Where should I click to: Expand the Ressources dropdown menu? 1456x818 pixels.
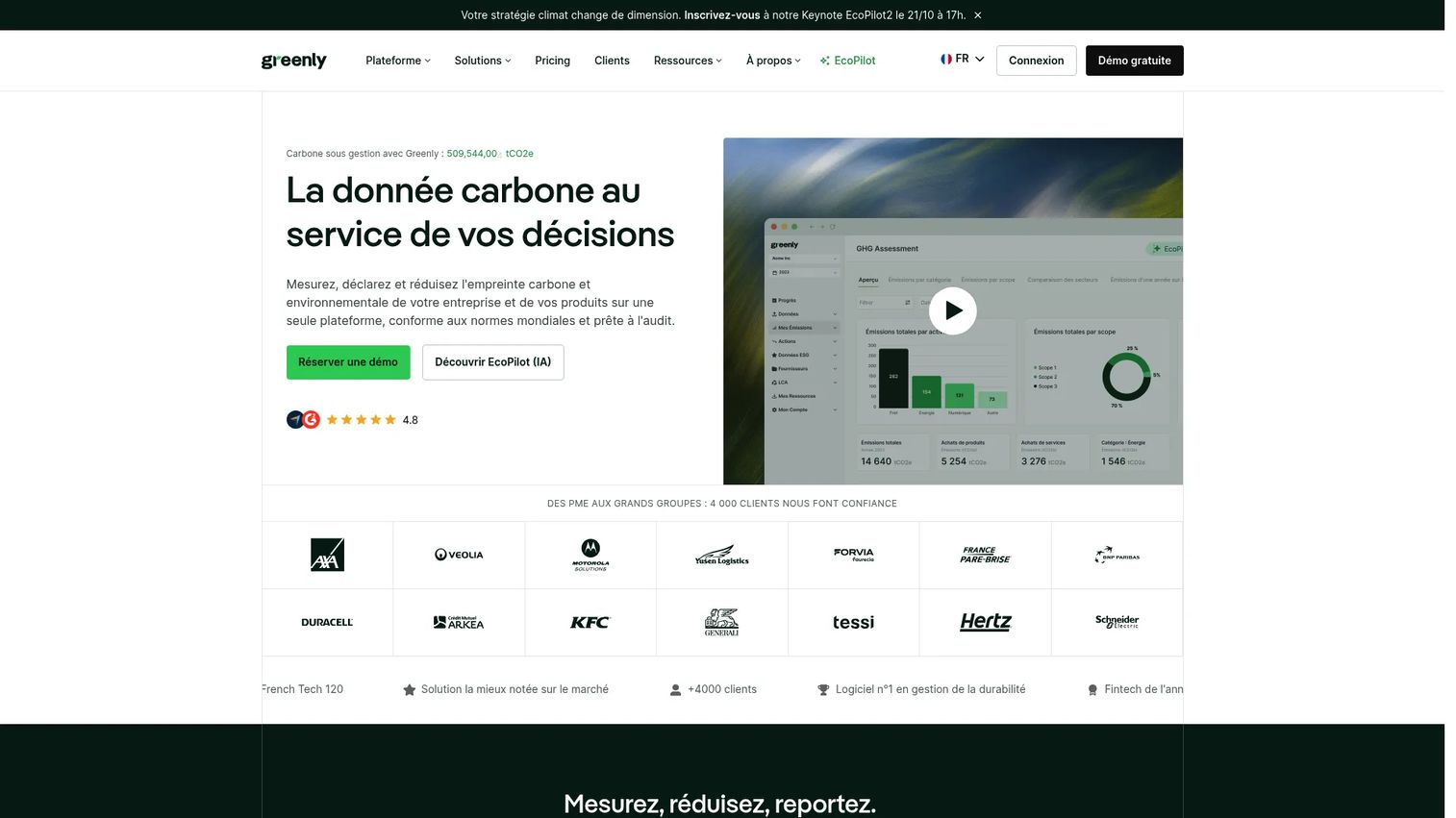tap(688, 61)
